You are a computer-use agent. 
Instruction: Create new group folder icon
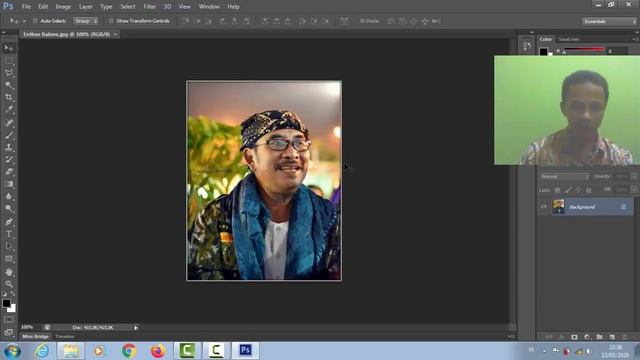pyautogui.click(x=599, y=337)
